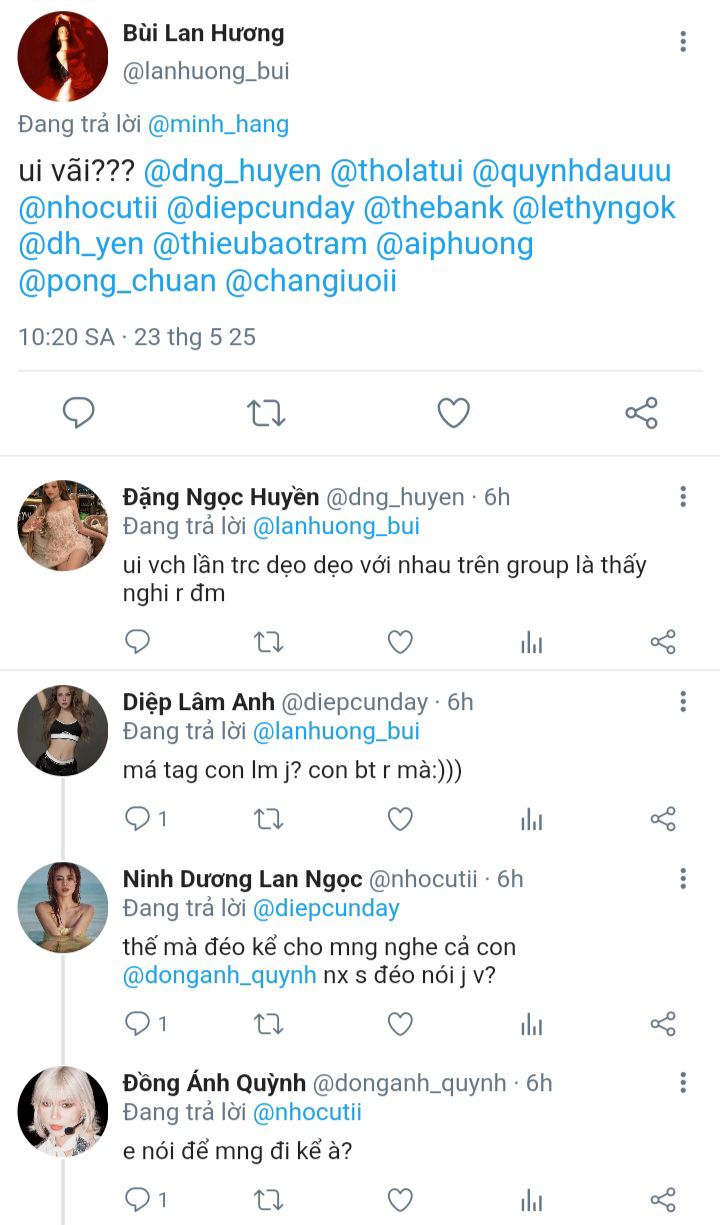
Task: Open reply on Đặng Ngọc Huyền's comment
Action: point(137,641)
